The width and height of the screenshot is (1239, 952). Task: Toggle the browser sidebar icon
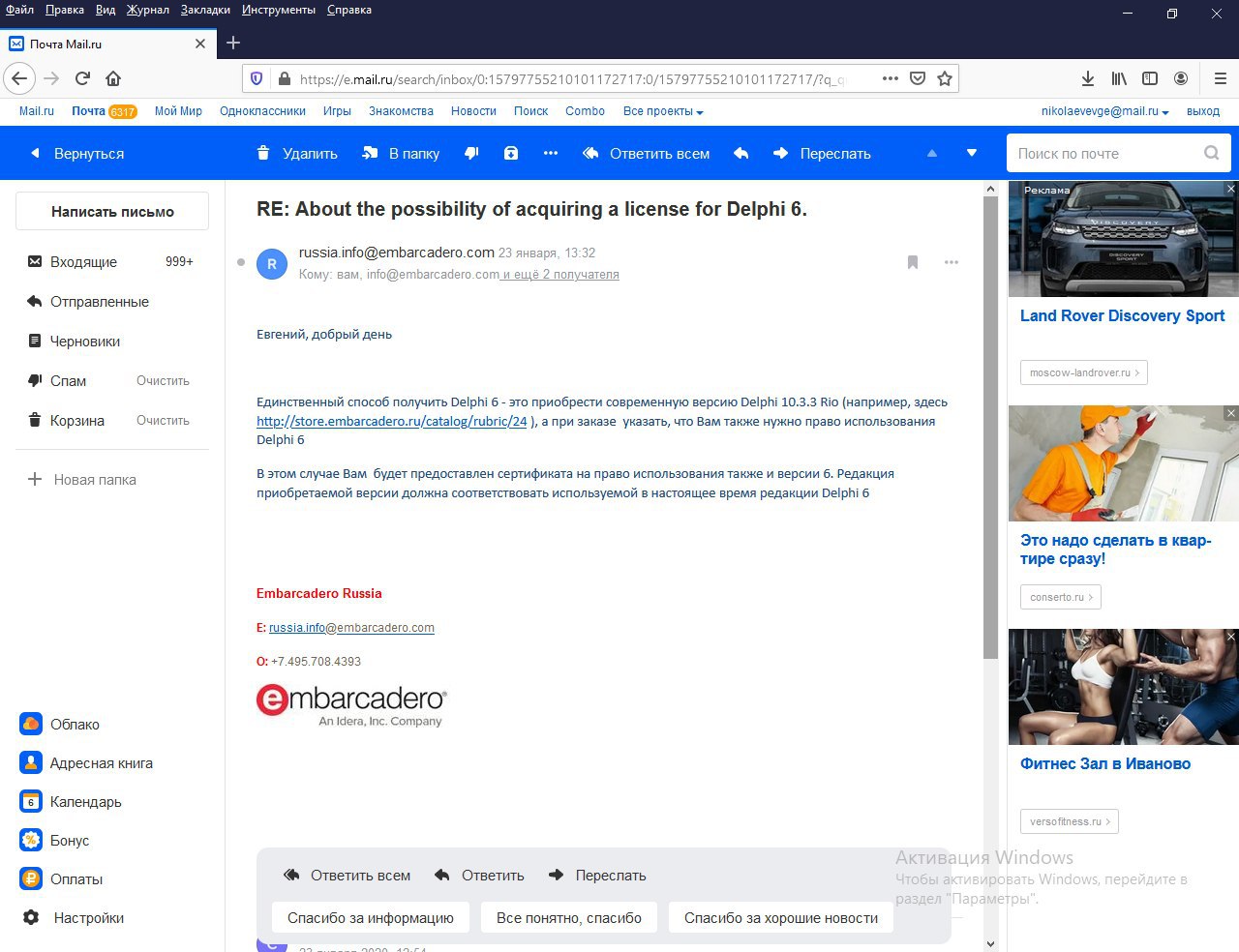[1150, 78]
